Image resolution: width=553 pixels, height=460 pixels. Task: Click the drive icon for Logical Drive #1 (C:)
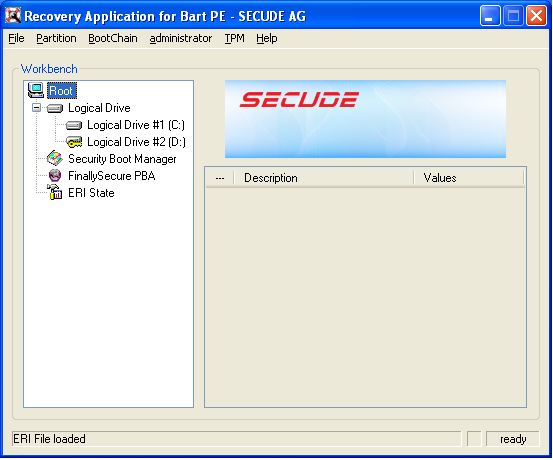coord(74,125)
